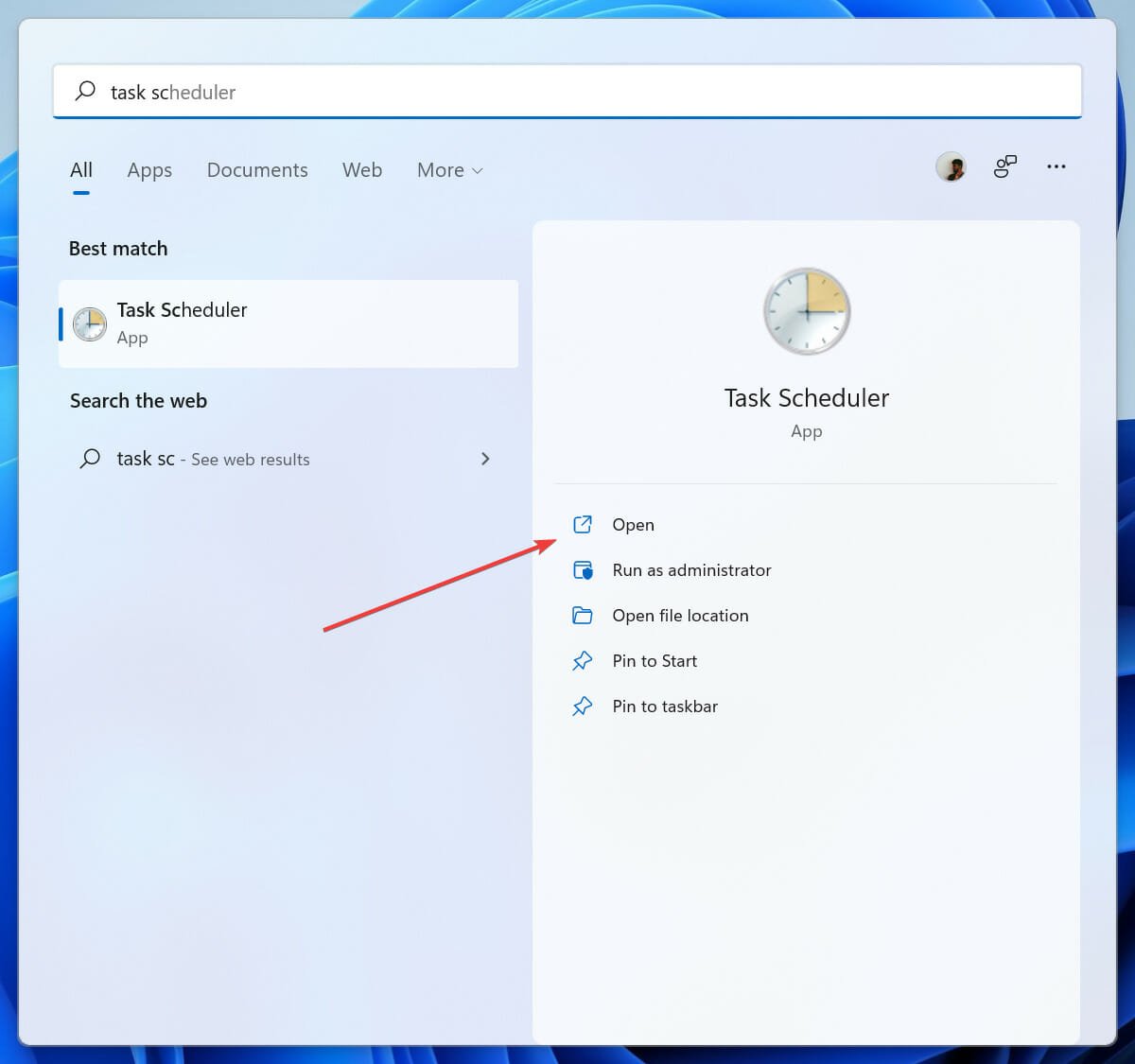
Task: Expand the More dropdown
Action: pos(450,170)
